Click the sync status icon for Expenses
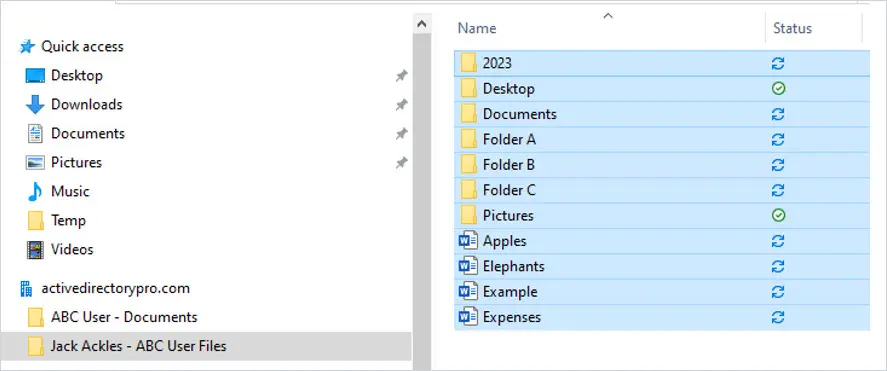887x371 pixels. (778, 317)
